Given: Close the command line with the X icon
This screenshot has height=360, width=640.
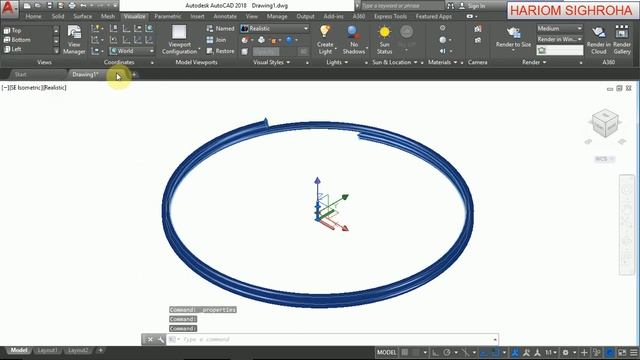Looking at the screenshot, I should (150, 340).
